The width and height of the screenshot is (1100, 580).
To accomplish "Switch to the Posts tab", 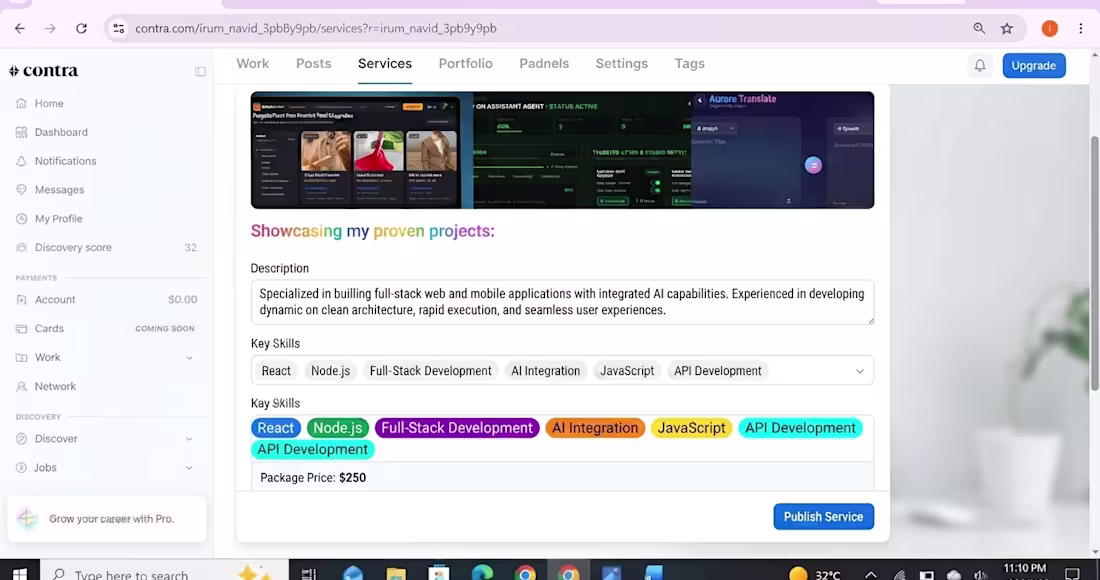I will tap(314, 64).
